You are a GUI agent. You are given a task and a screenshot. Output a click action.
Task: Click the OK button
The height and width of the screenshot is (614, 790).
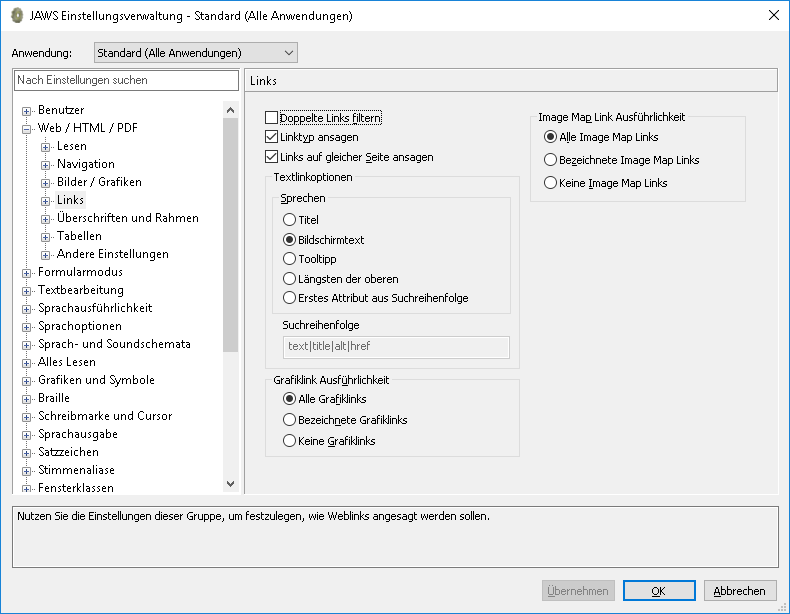tap(659, 591)
